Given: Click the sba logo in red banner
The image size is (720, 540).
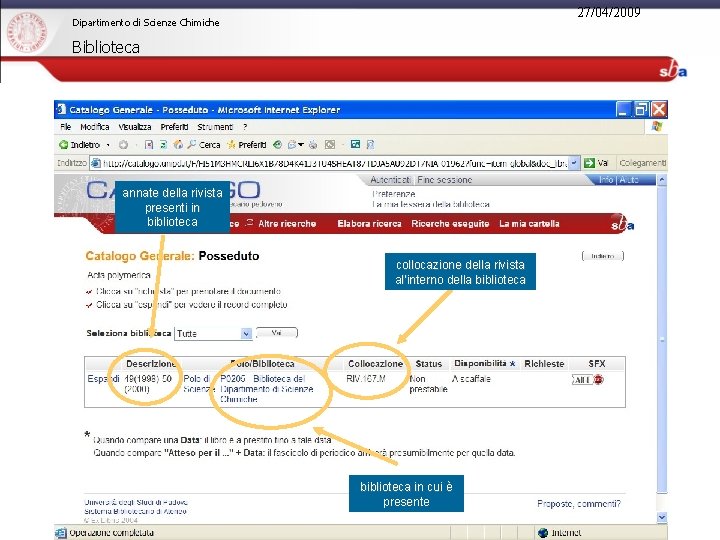Looking at the screenshot, I should pos(673,71).
